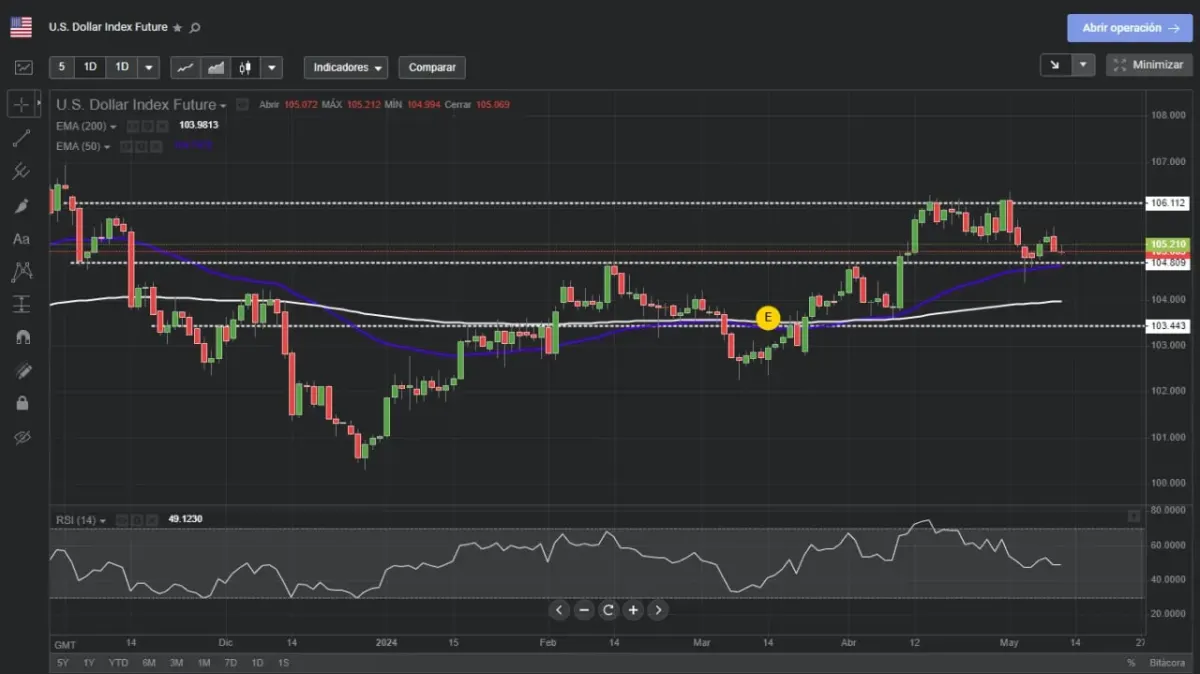The height and width of the screenshot is (674, 1200).
Task: Reset the chart view with refresh button
Action: point(608,610)
